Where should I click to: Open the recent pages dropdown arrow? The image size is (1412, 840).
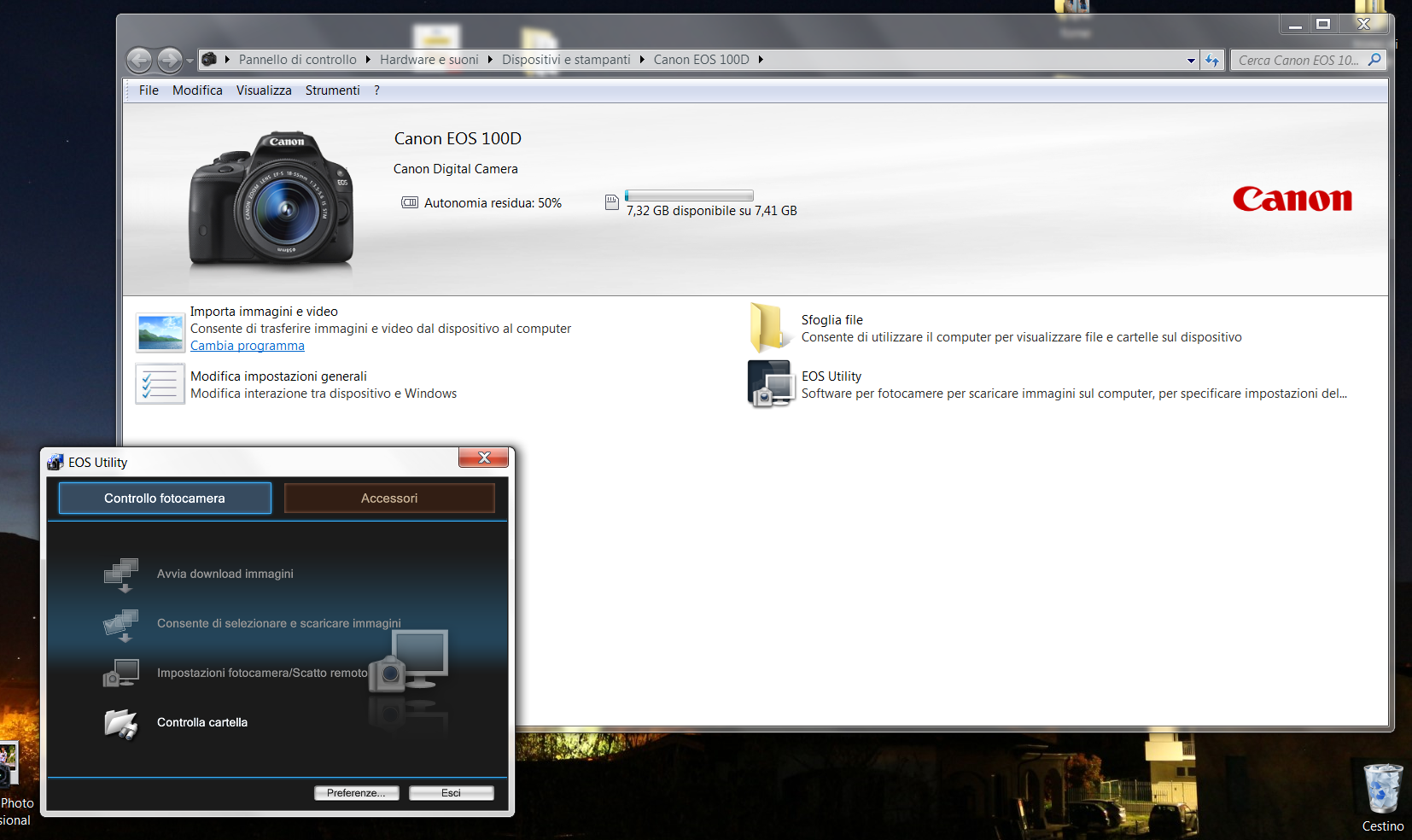tap(190, 61)
